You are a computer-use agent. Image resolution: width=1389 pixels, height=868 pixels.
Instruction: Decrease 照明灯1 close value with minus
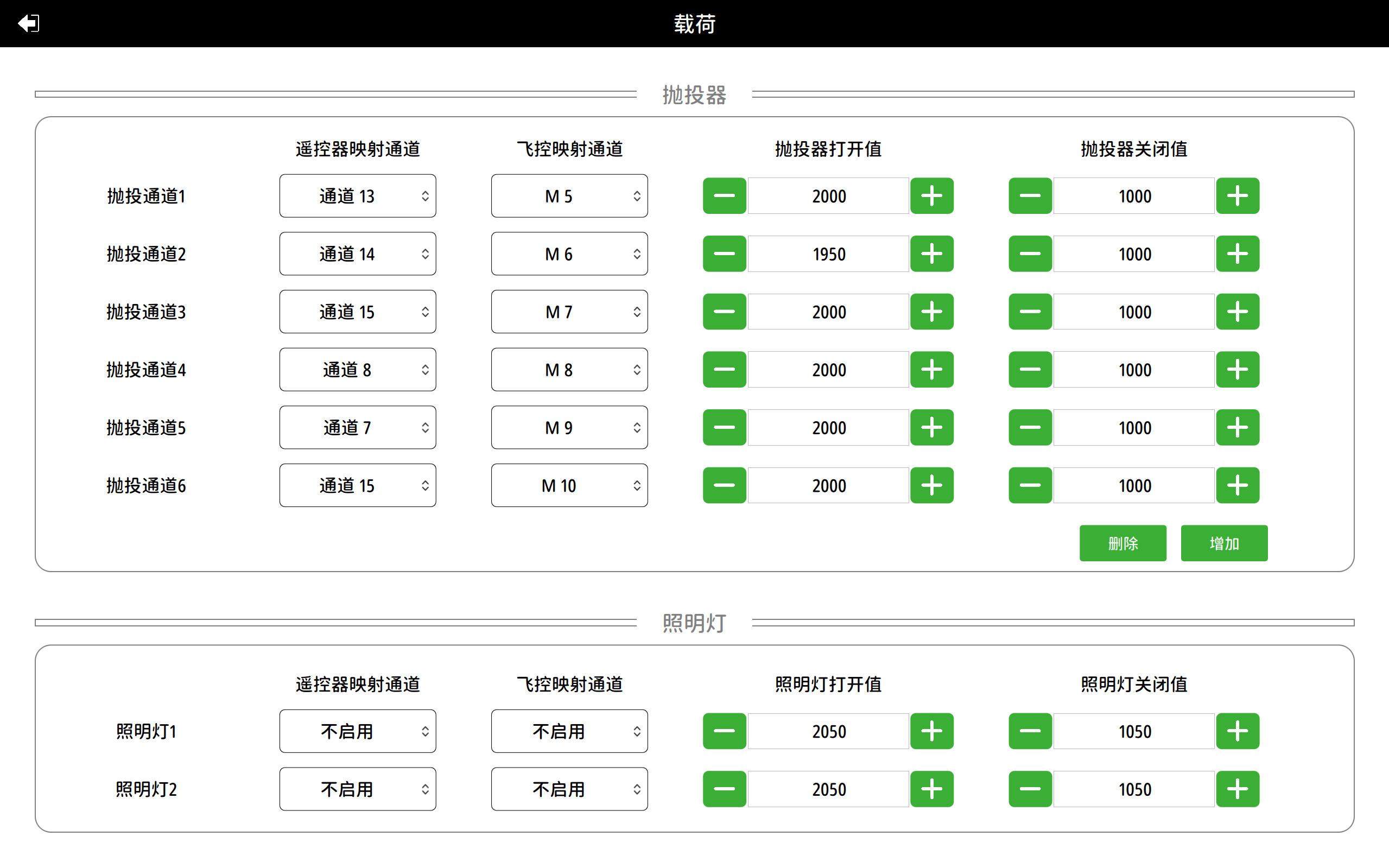point(1030,731)
